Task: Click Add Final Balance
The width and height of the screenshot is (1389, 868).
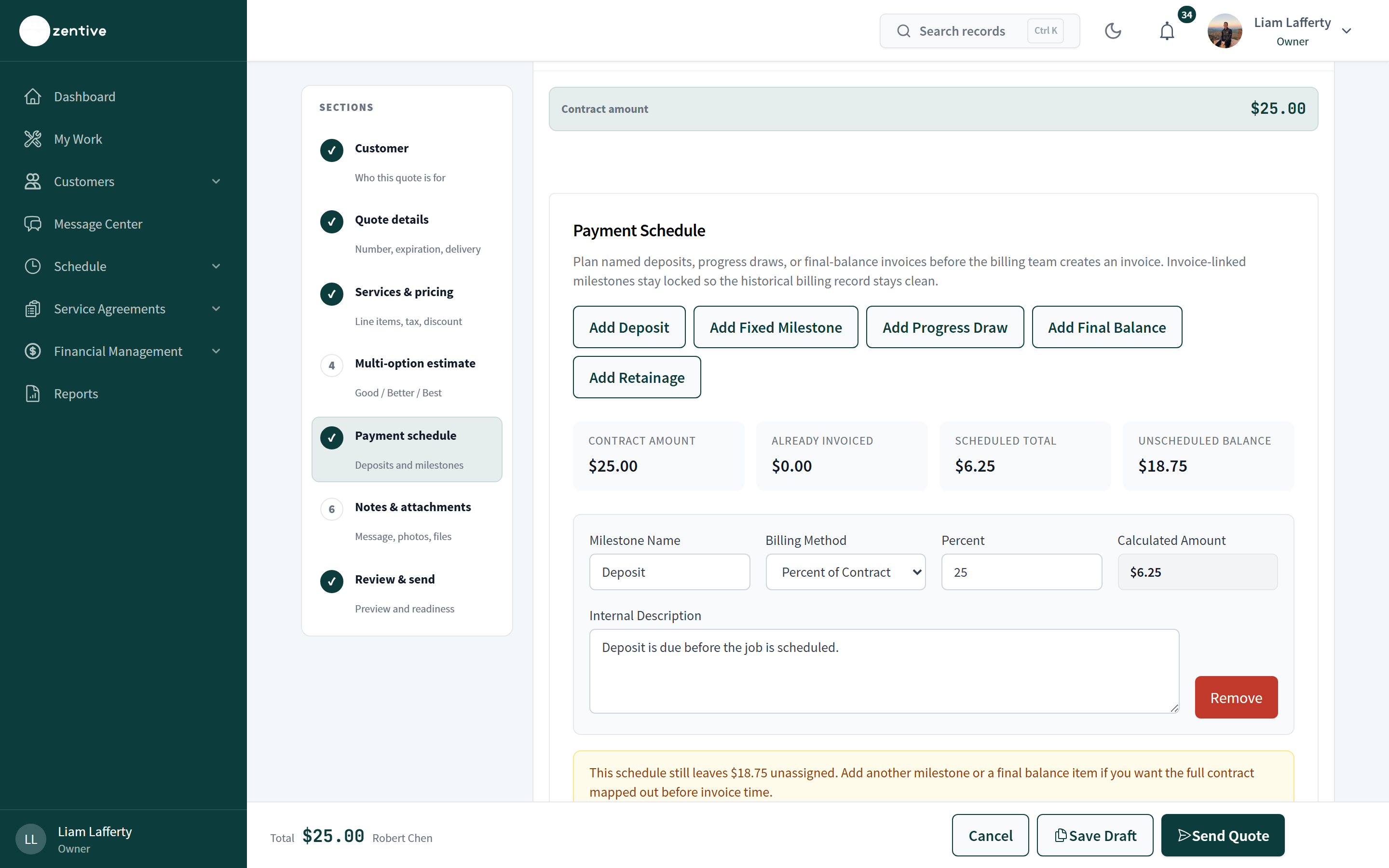Action: pyautogui.click(x=1107, y=327)
